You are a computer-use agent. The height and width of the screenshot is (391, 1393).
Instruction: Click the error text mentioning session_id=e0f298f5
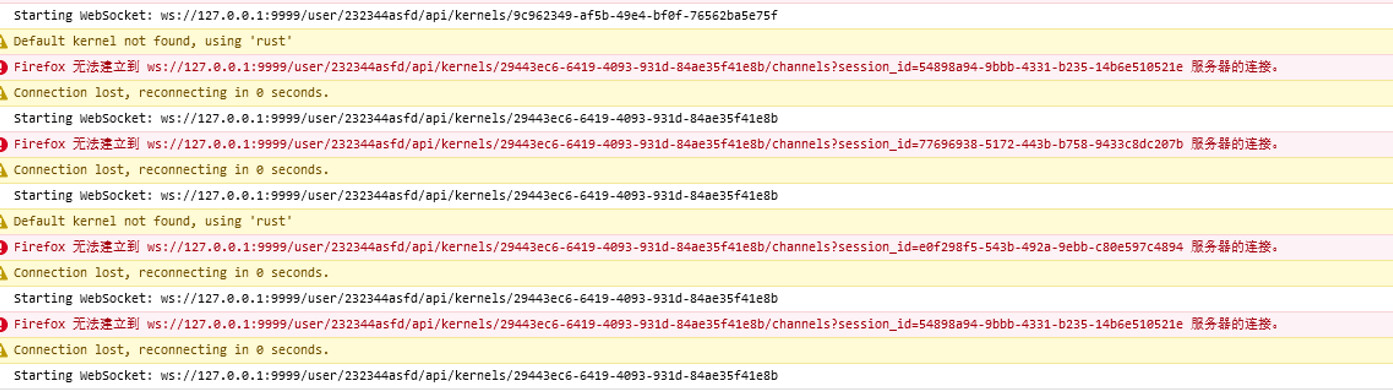[x=646, y=247]
